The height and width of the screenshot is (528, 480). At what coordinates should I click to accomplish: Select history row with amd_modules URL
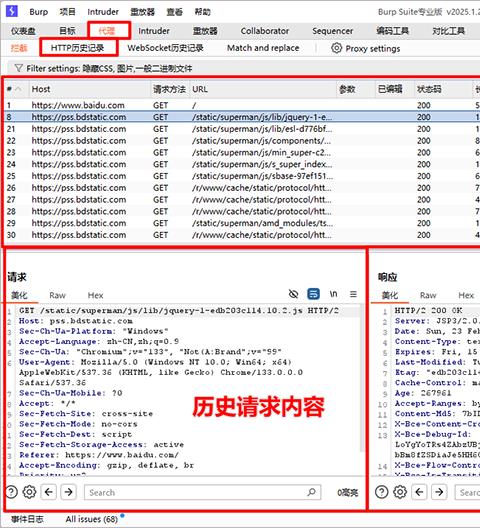pyautogui.click(x=241, y=223)
